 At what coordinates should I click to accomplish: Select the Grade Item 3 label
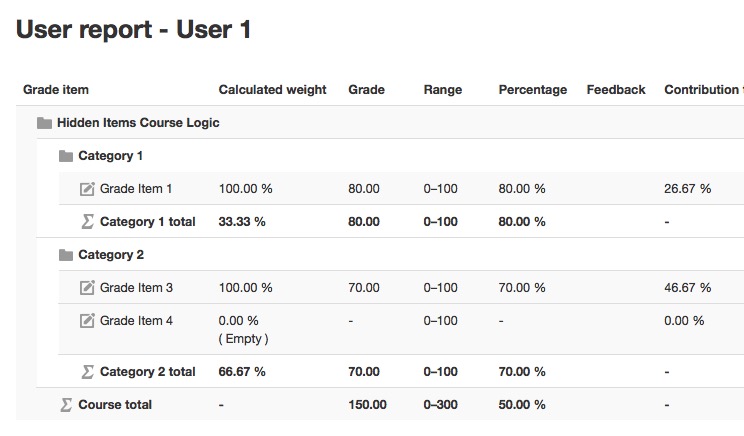[x=136, y=288]
